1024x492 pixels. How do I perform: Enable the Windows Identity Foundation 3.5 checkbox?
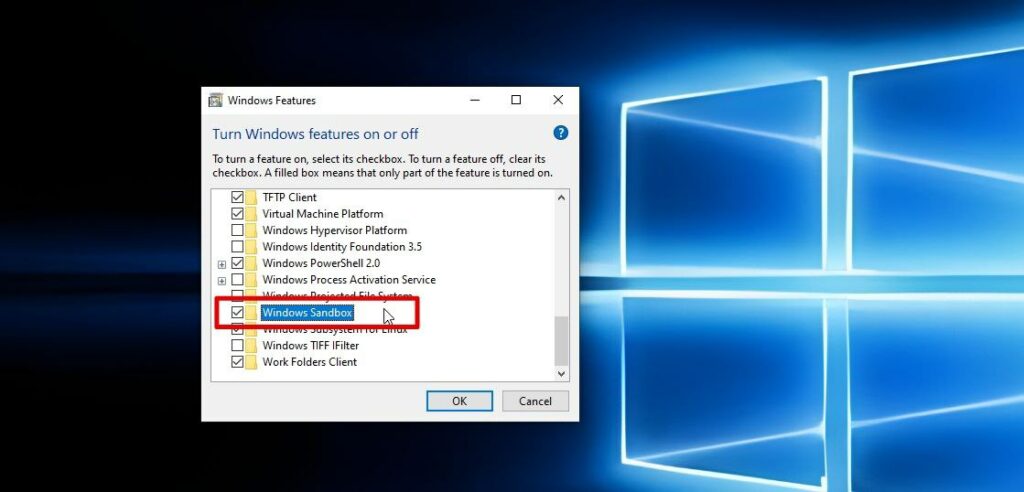click(x=237, y=247)
